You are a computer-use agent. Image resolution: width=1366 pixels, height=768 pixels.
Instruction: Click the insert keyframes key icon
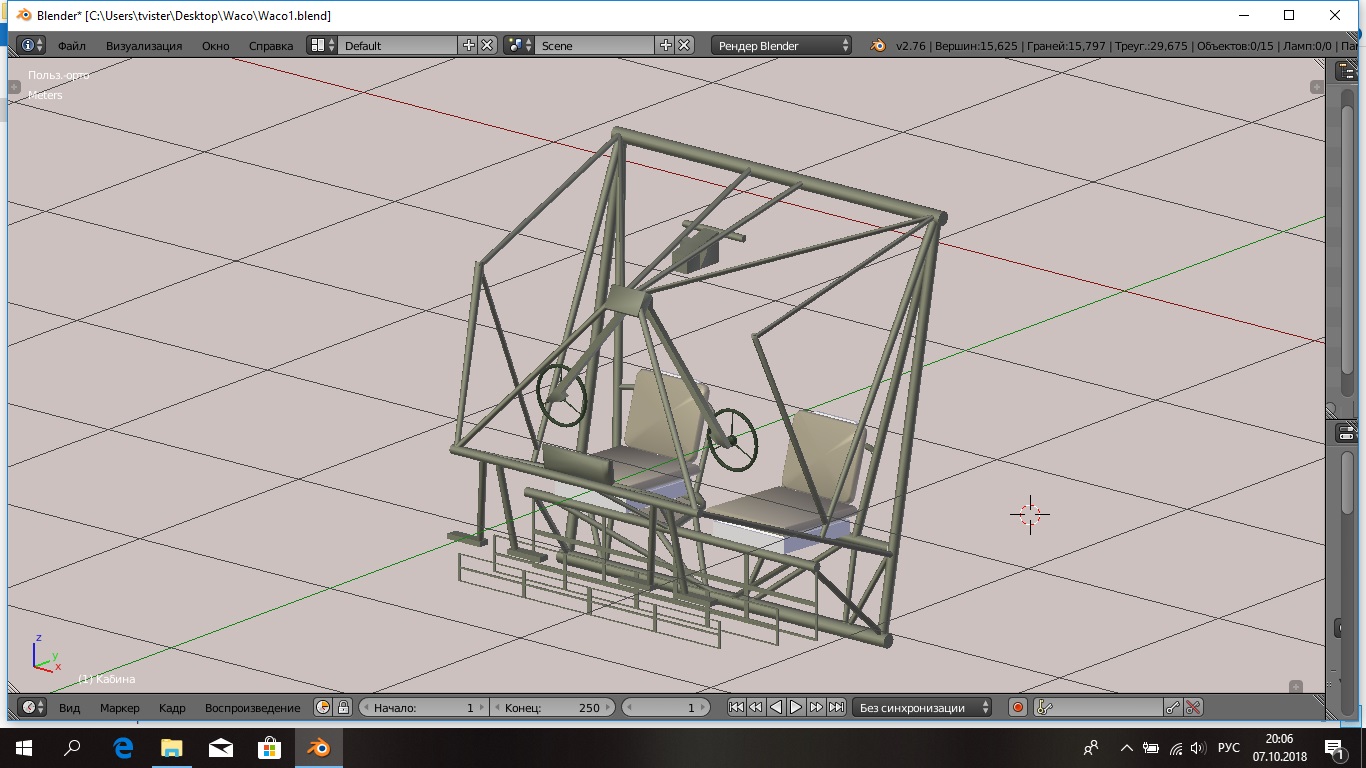coord(1173,707)
